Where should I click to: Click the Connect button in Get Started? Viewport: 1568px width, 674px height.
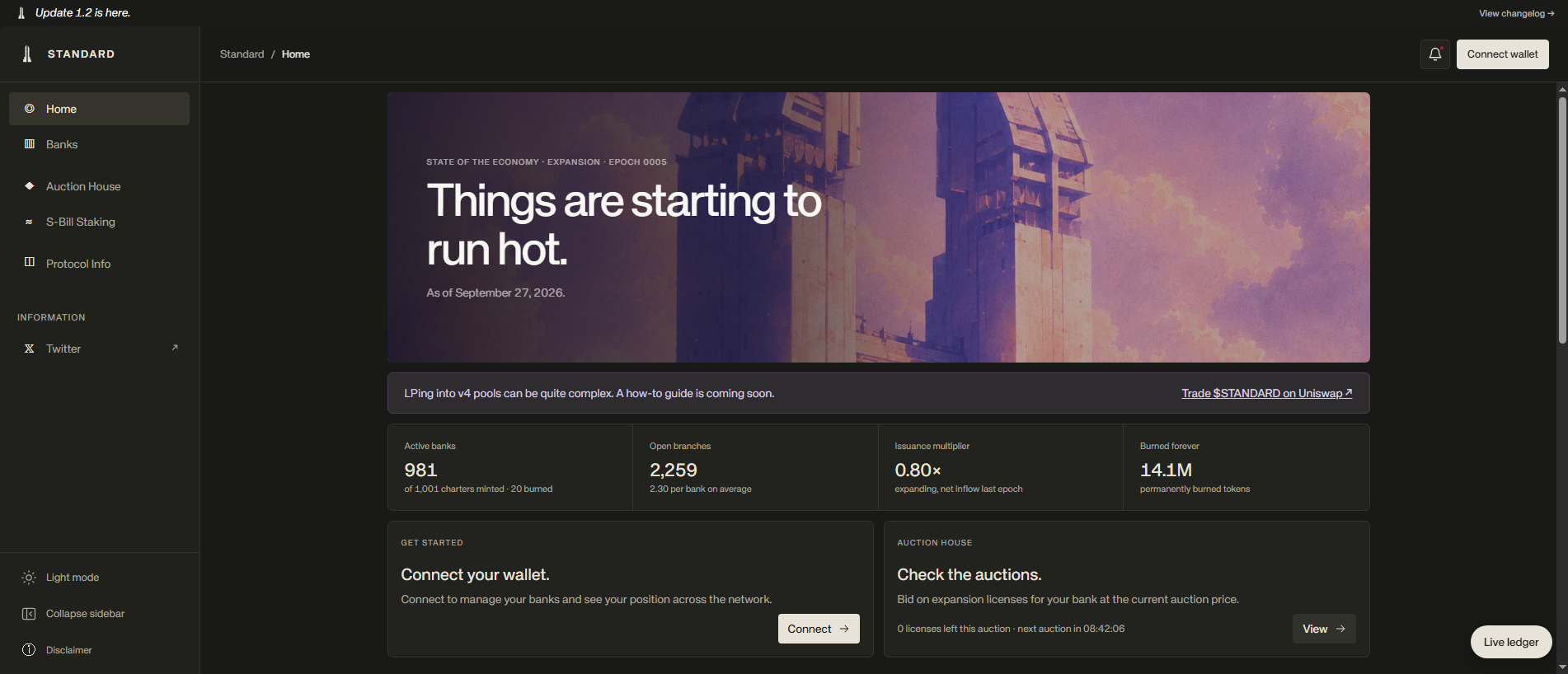click(x=819, y=629)
